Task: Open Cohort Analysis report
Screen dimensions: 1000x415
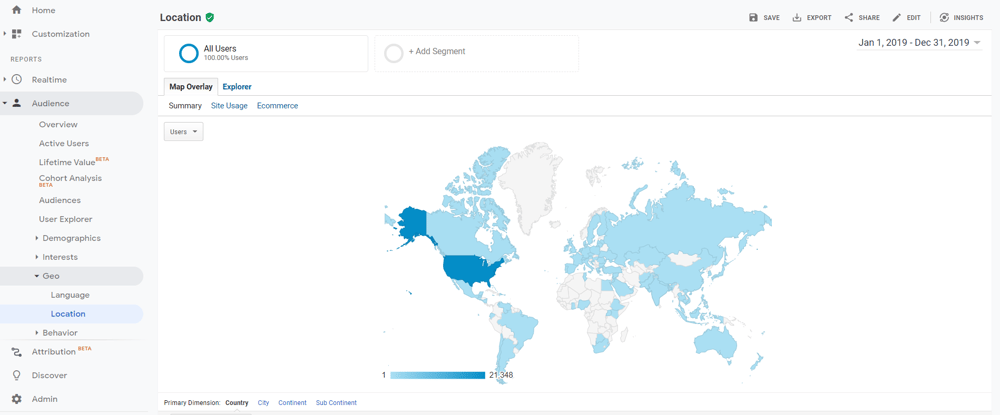Action: point(70,180)
